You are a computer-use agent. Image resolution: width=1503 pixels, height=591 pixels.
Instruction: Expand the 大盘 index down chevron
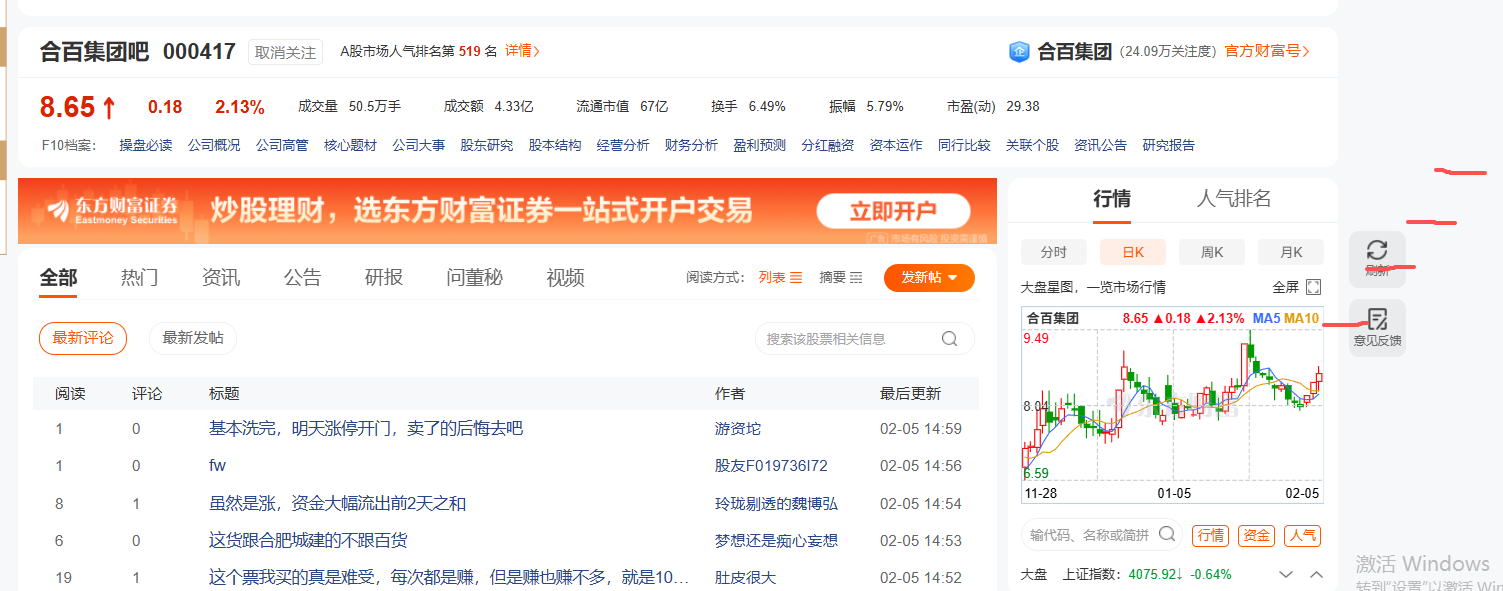coord(1286,575)
